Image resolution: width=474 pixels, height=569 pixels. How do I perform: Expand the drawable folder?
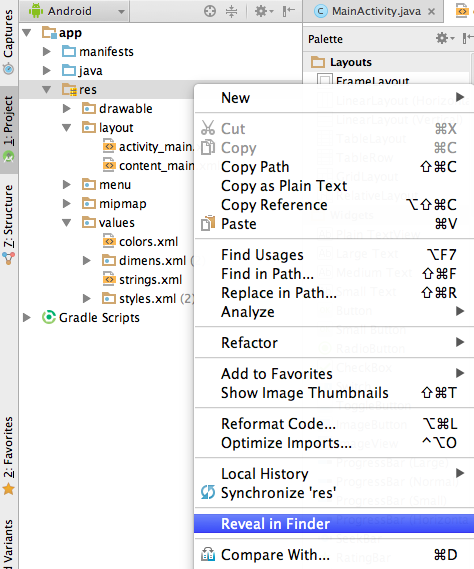coord(66,109)
